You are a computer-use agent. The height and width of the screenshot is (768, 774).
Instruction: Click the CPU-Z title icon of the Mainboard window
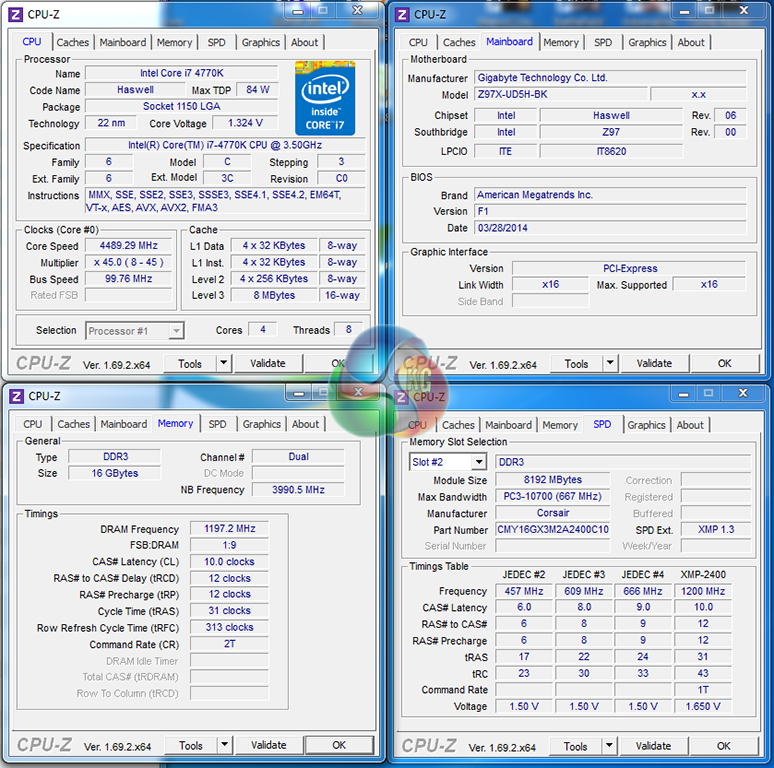[402, 14]
